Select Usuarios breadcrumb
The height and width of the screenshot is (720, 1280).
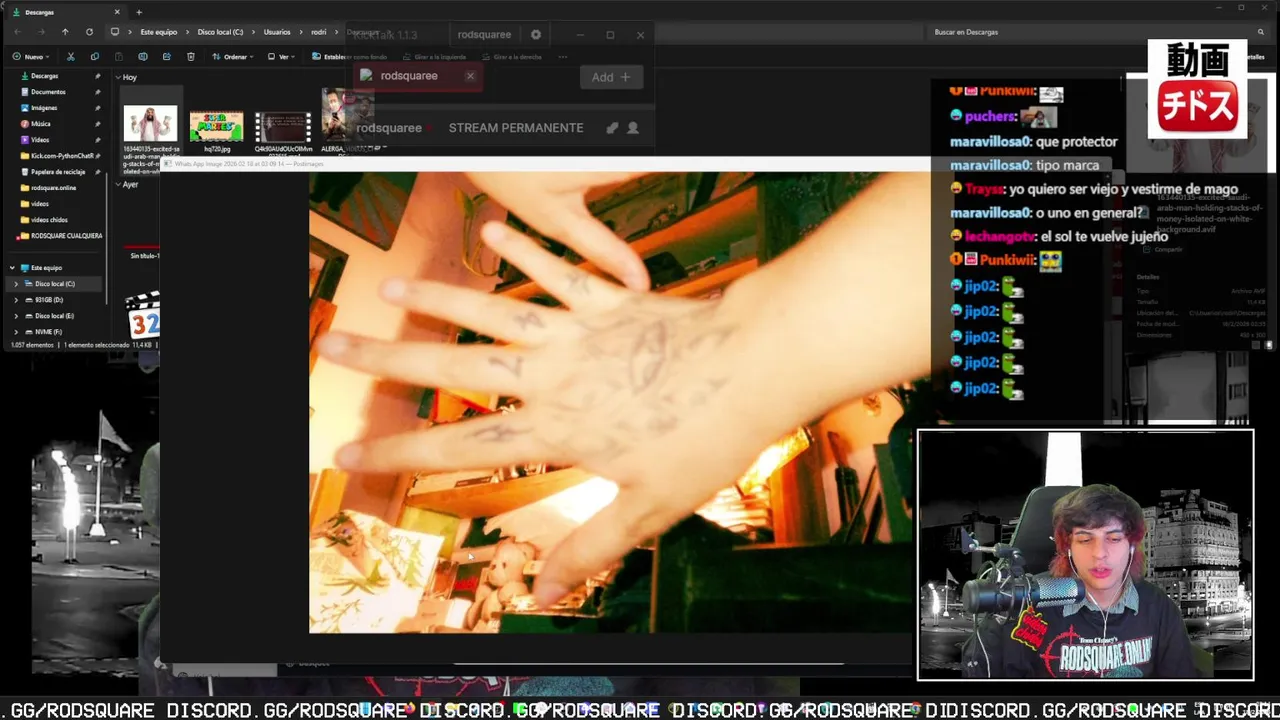point(277,32)
